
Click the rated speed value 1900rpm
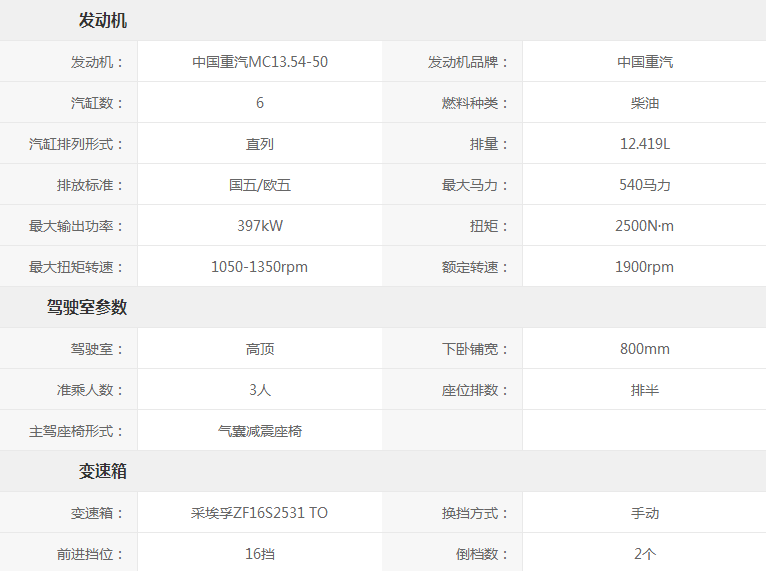pos(645,267)
